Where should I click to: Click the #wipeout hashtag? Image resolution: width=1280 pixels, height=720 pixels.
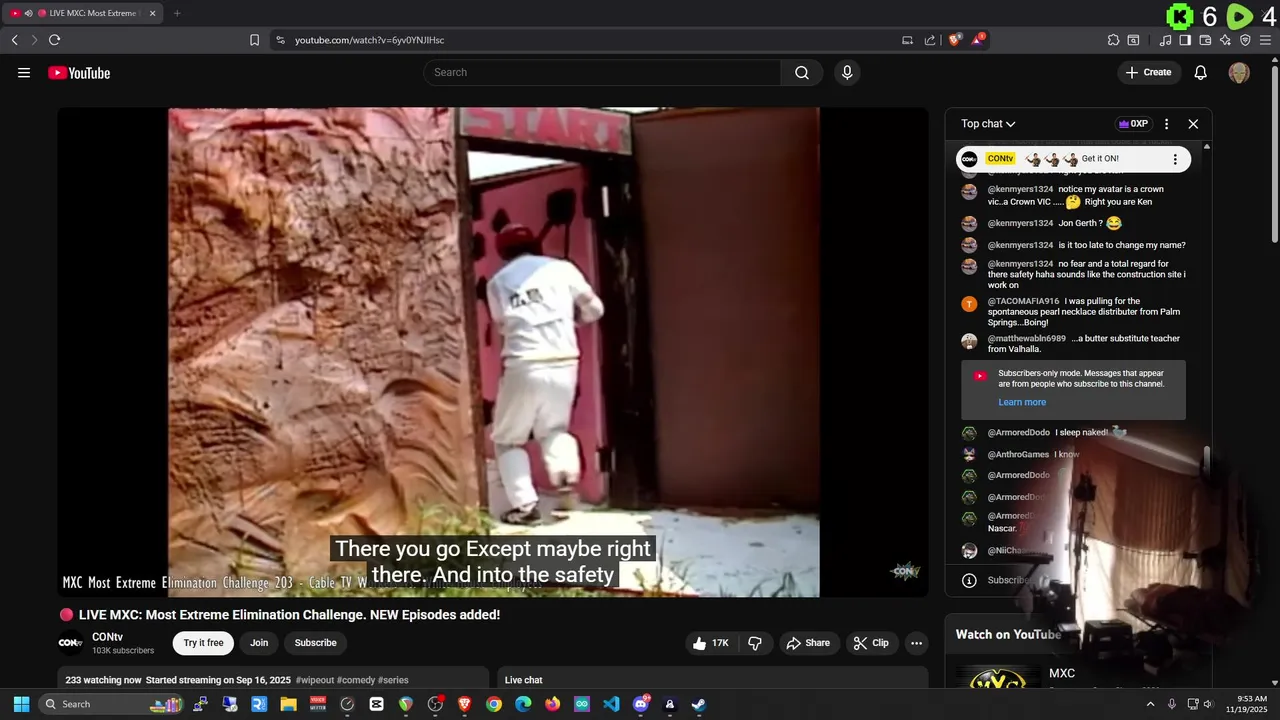click(x=315, y=680)
